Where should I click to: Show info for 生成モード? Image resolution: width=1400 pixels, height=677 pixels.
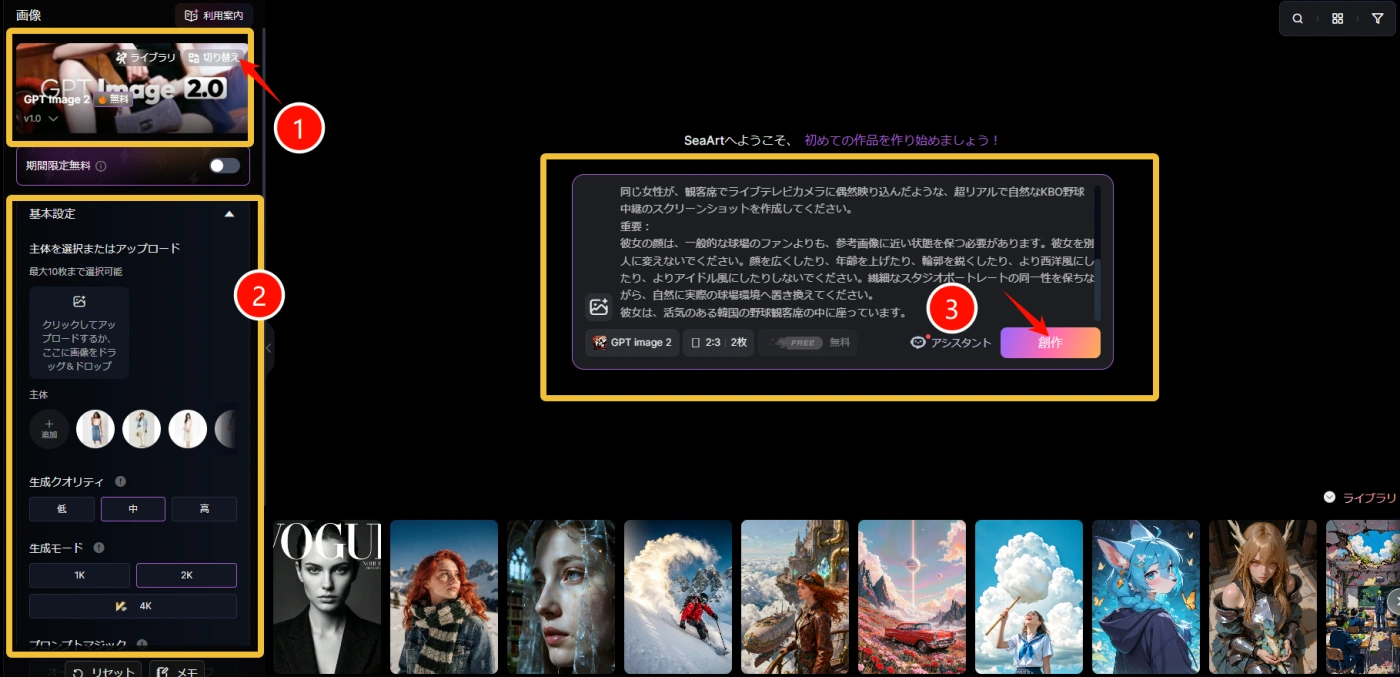[99, 547]
